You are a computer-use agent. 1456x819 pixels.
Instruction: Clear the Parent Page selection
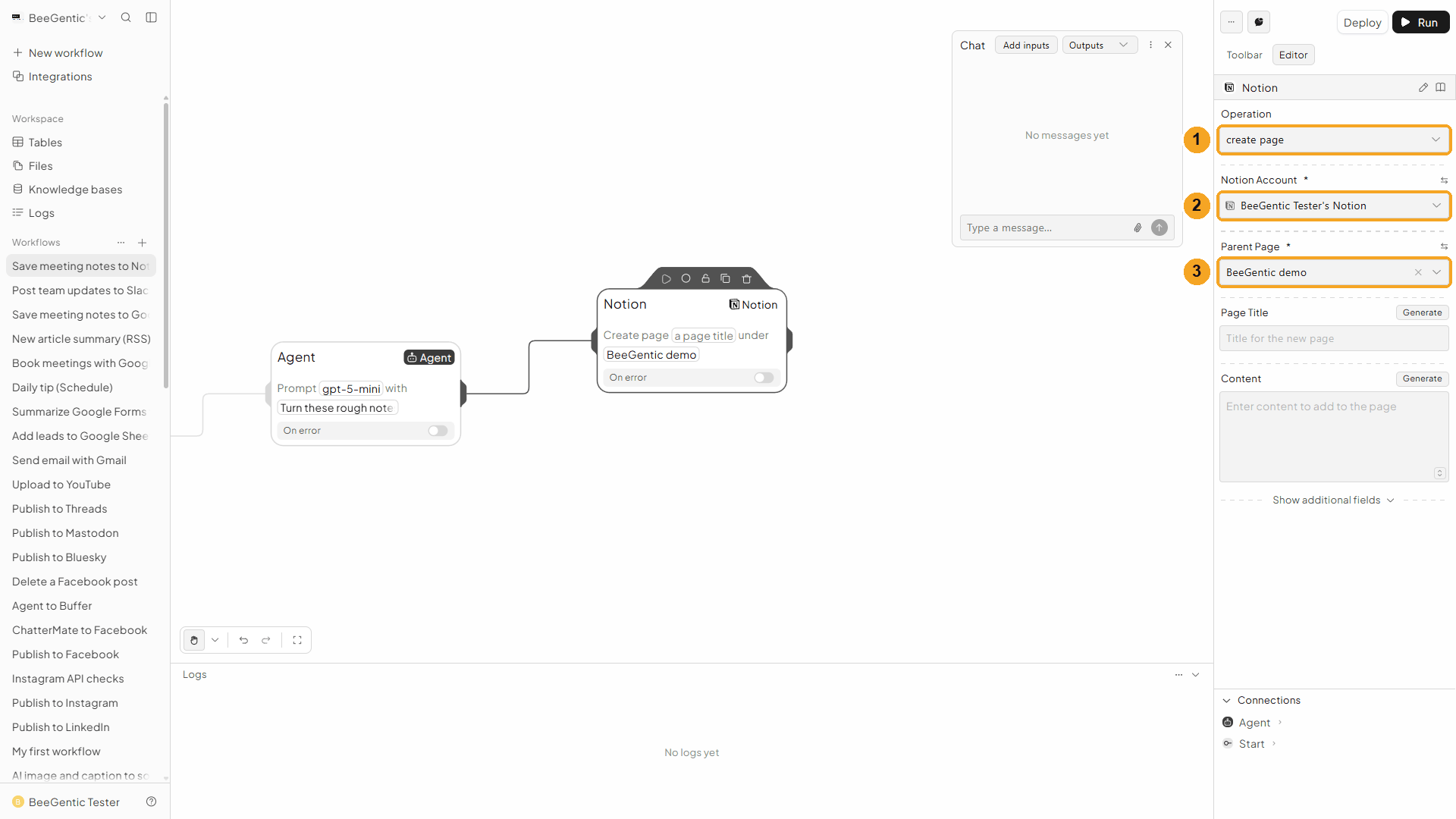[1418, 272]
